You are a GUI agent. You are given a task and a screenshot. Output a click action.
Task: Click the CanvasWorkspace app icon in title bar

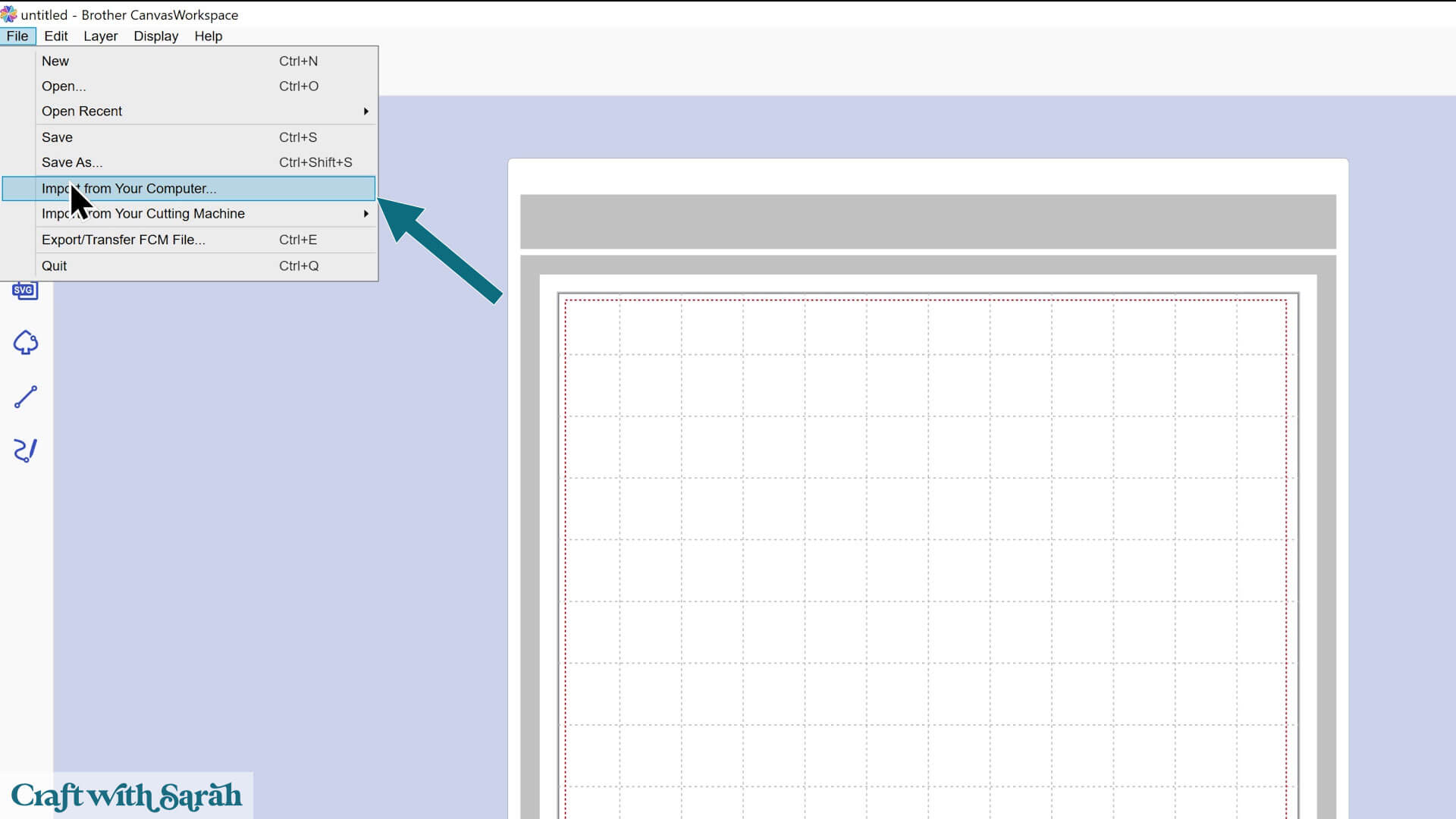[x=9, y=14]
